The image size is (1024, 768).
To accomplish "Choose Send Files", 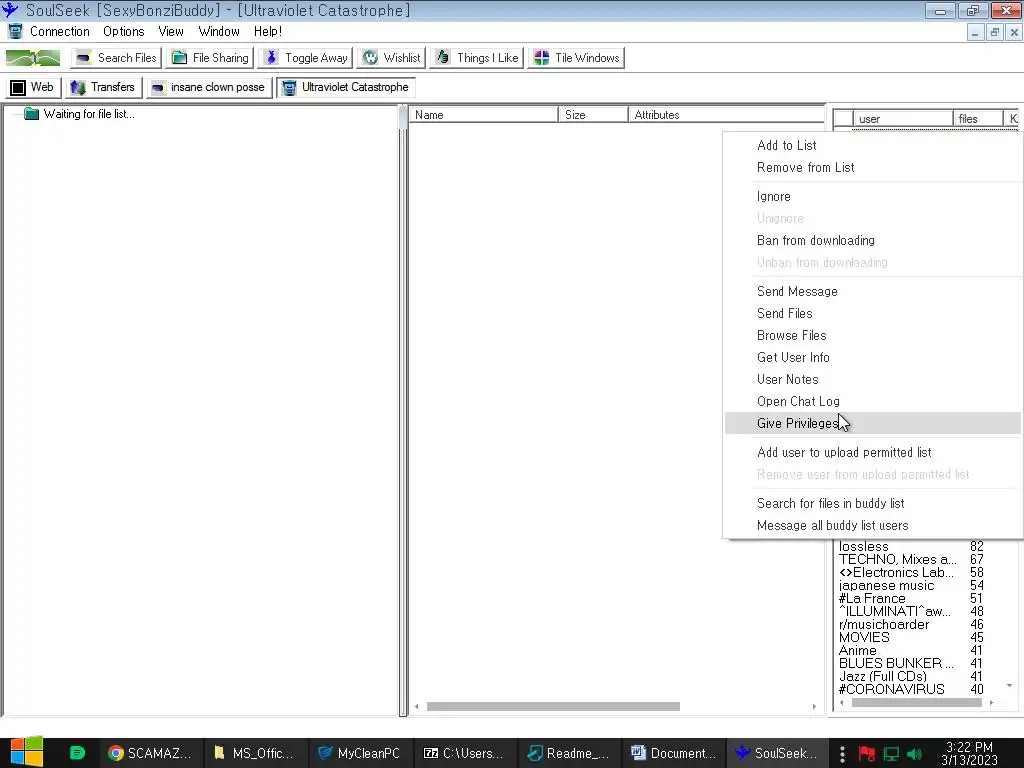I will 872,313.
